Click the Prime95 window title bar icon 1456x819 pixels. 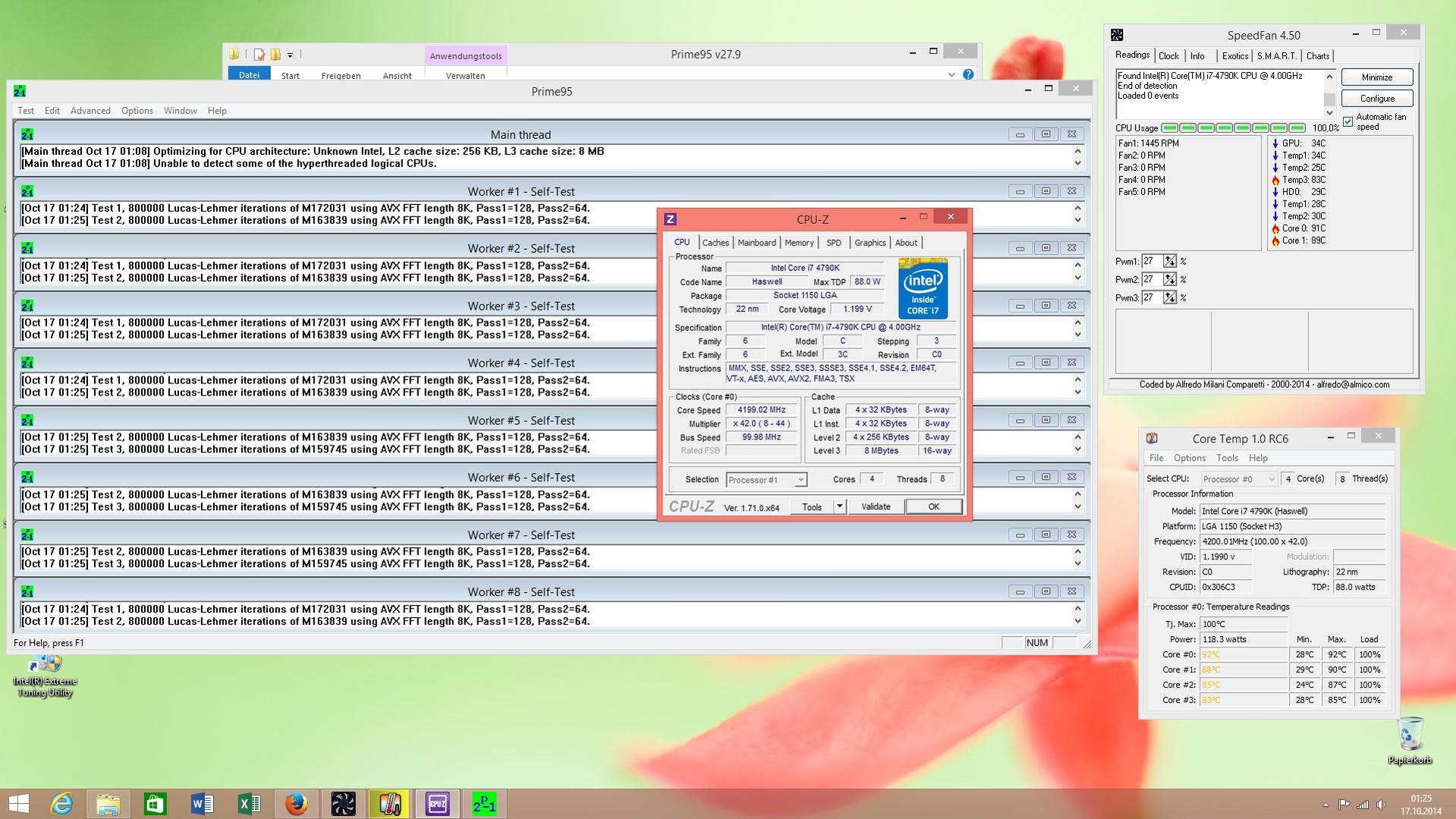[x=20, y=91]
